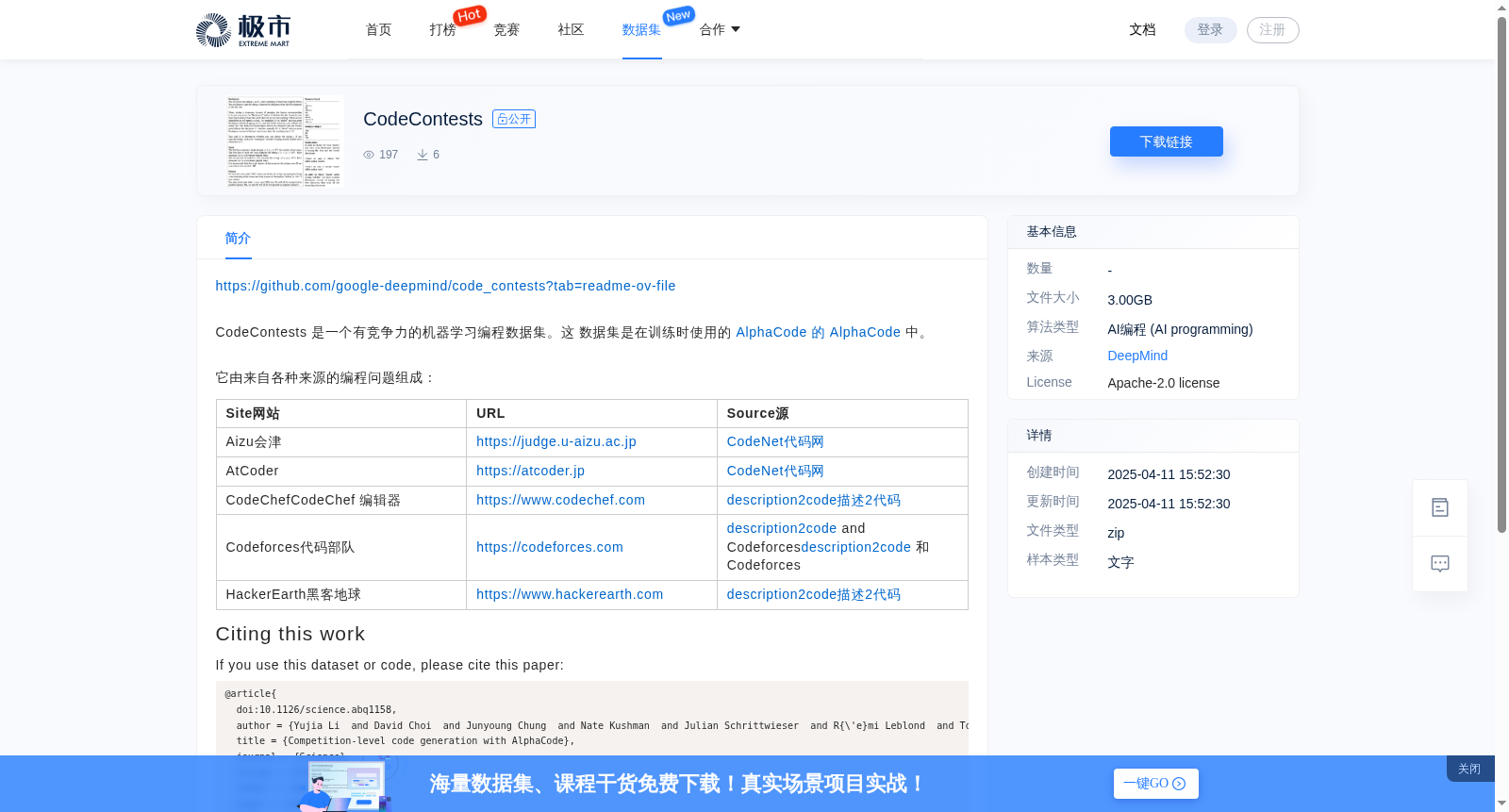The width and height of the screenshot is (1509, 812).
Task: Click the scrollbar down arrow
Action: tap(1501, 804)
